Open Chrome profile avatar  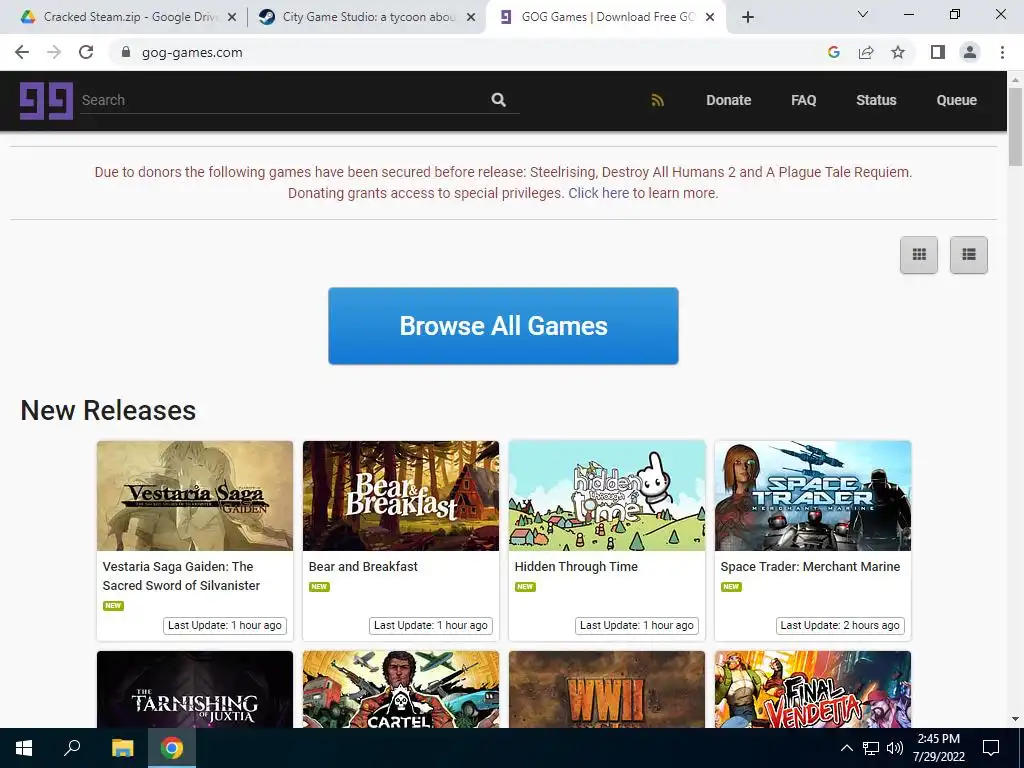click(x=970, y=52)
